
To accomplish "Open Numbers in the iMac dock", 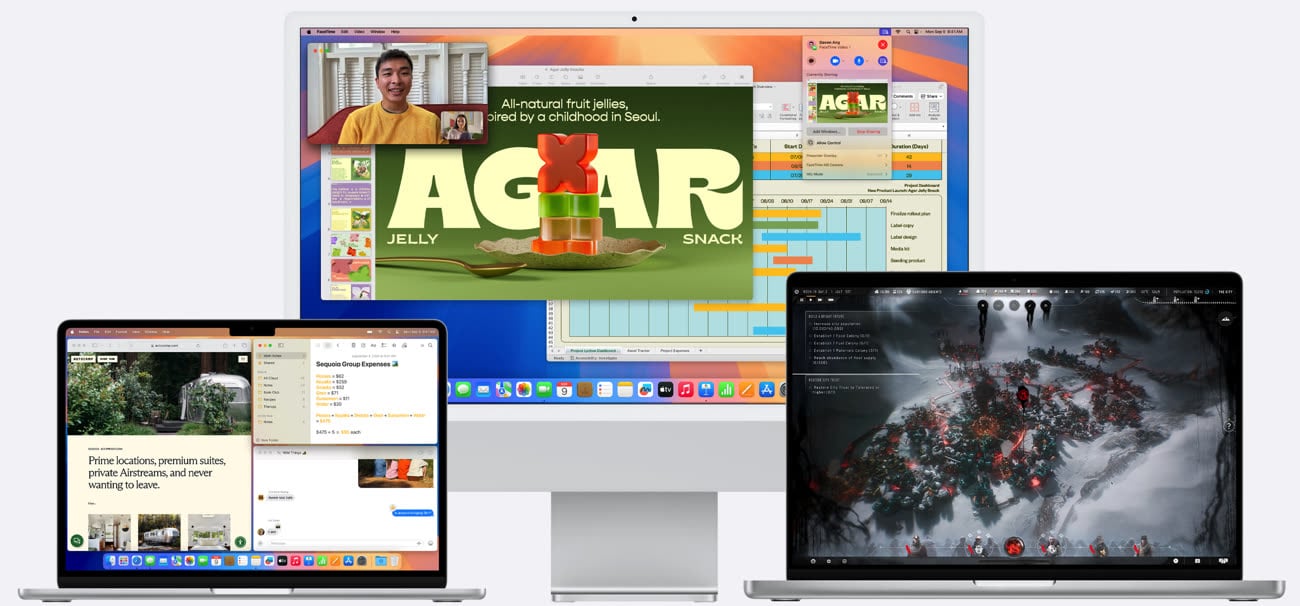I will click(x=726, y=389).
